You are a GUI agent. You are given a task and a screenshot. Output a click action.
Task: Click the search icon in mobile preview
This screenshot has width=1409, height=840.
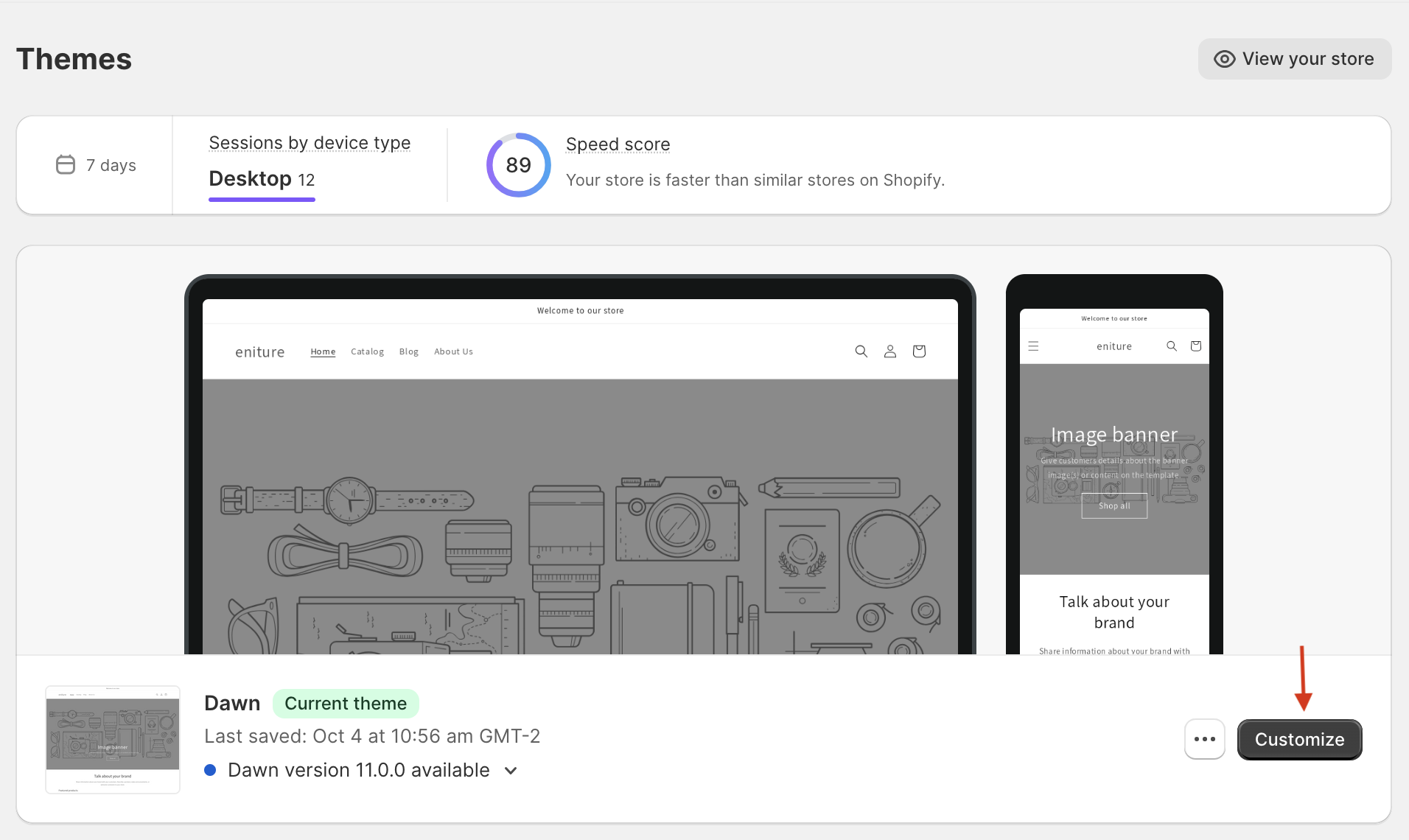[1172, 346]
